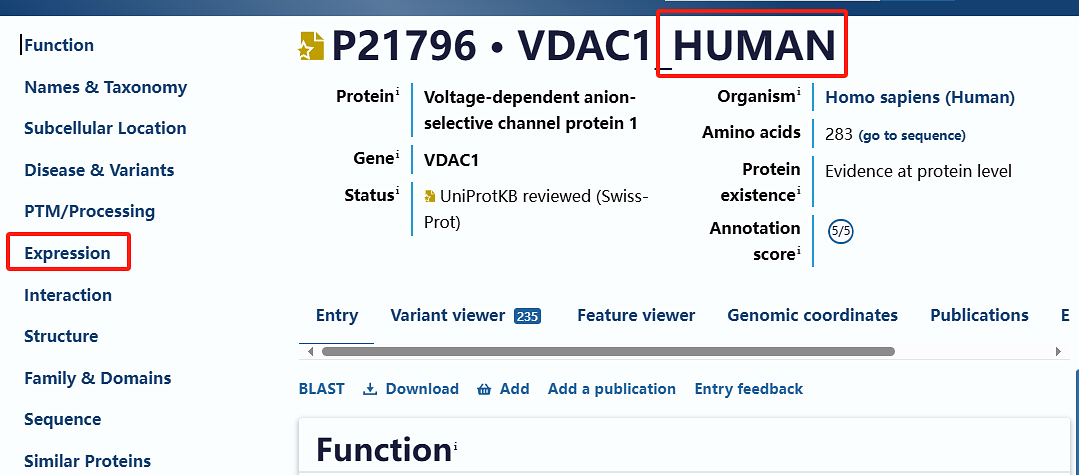Click the left arrow of the tab scrollbar
Viewport: 1079px width, 475px height.
pos(310,351)
